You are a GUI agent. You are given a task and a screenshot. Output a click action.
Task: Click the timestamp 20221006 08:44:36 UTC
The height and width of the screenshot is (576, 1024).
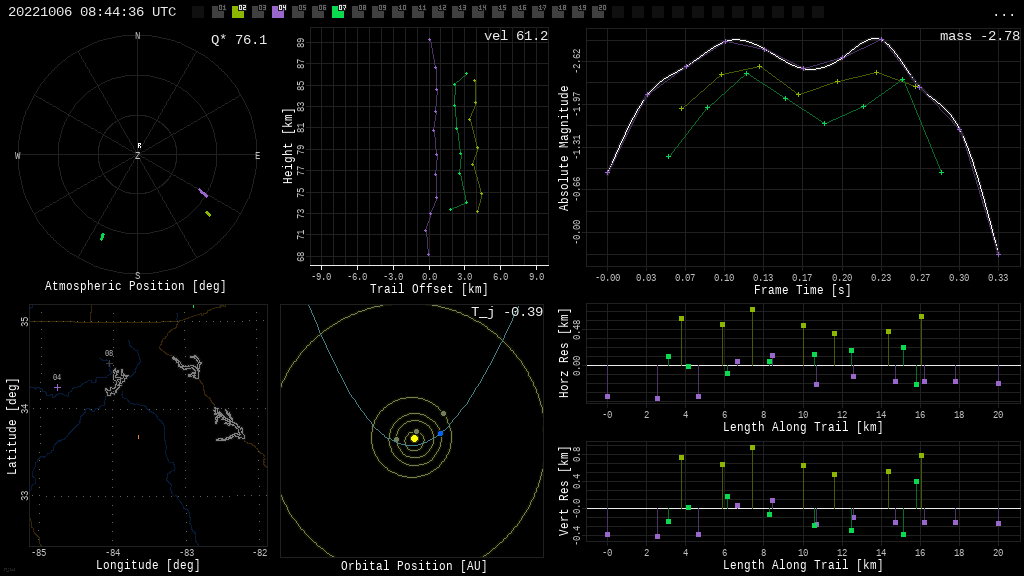pos(92,12)
